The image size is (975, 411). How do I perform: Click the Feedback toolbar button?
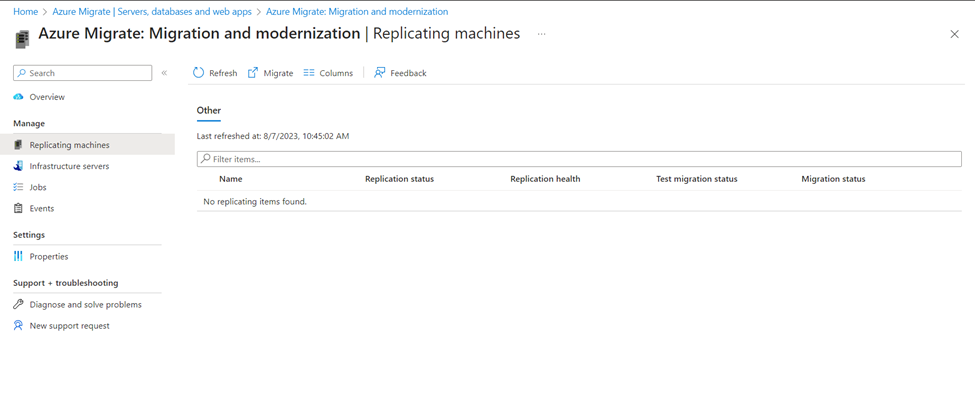click(400, 73)
